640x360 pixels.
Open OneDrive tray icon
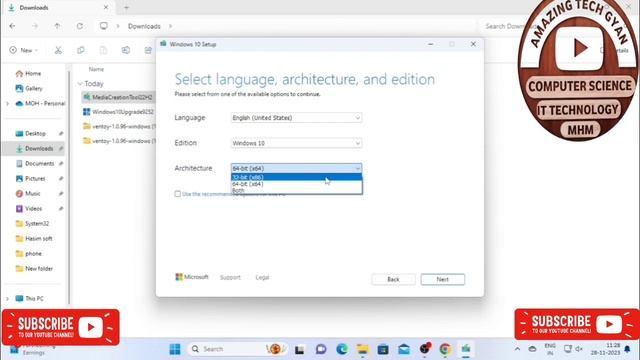(532, 349)
